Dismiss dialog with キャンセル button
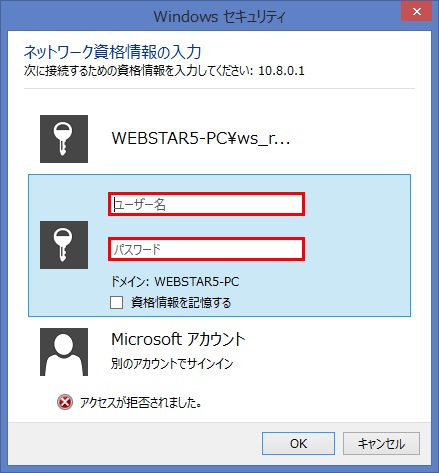Image resolution: width=439 pixels, height=473 pixels. [x=381, y=444]
